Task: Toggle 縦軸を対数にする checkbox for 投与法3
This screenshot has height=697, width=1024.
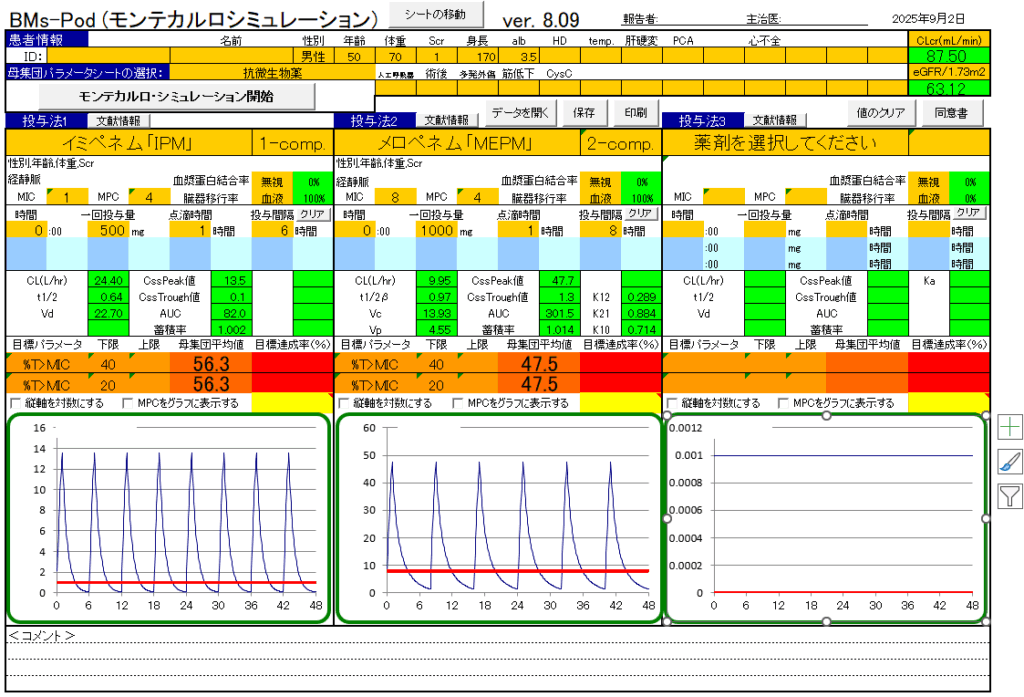Action: [x=671, y=403]
